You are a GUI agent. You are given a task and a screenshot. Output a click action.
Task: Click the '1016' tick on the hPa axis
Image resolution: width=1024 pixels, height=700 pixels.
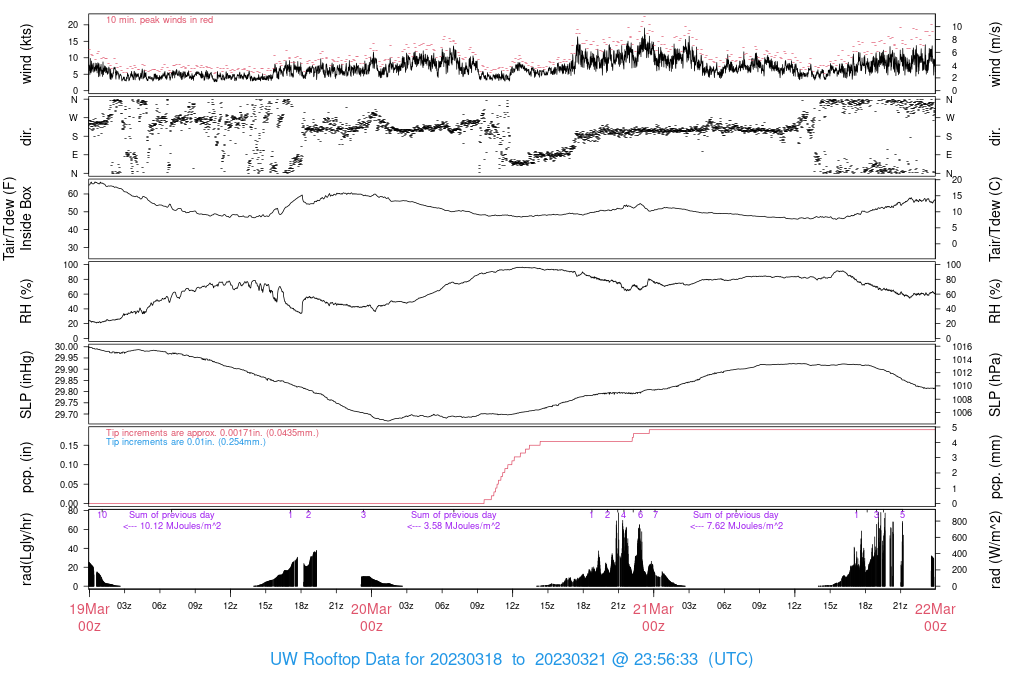[x=963, y=347]
